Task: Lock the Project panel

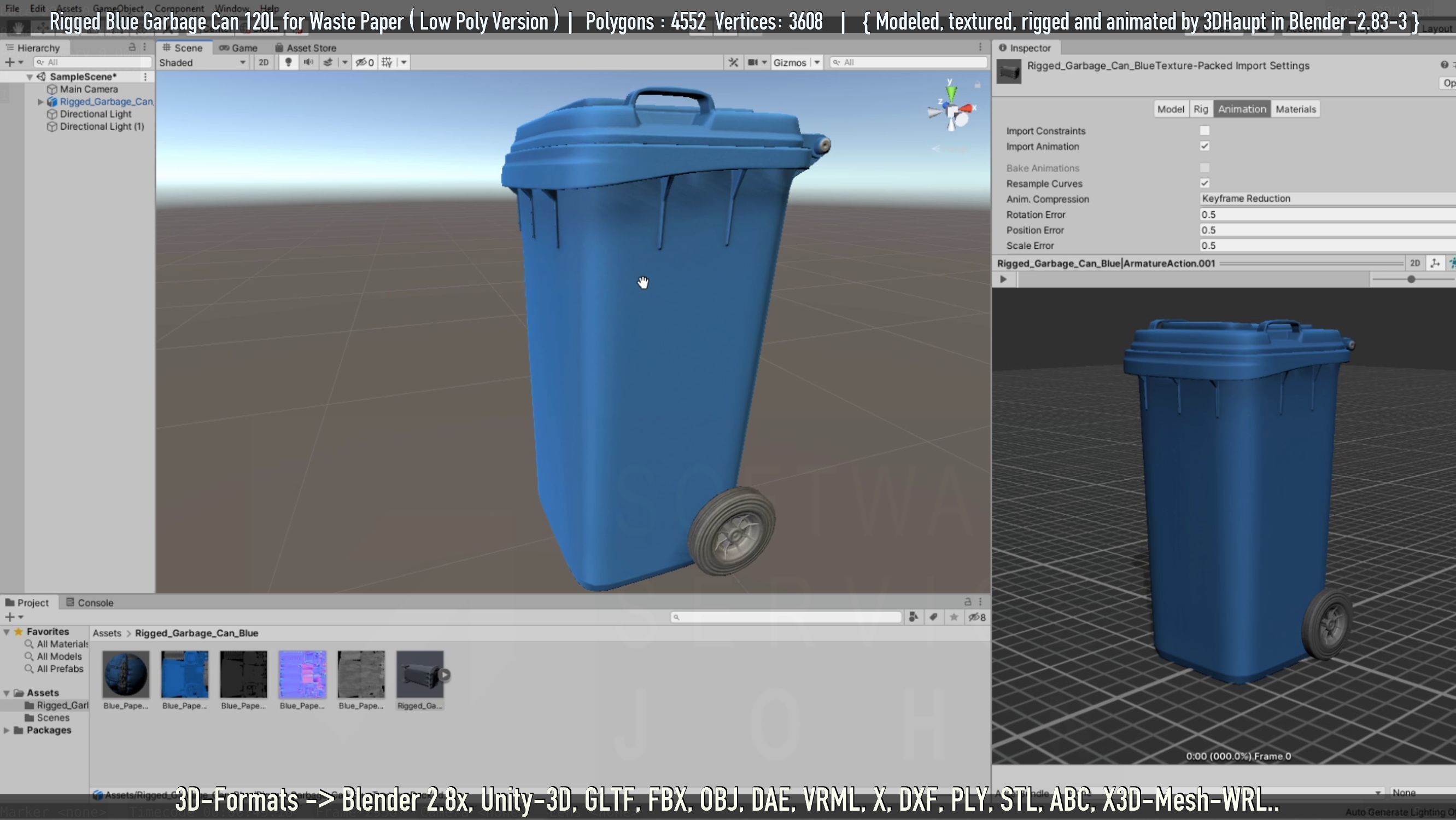Action: [x=968, y=602]
